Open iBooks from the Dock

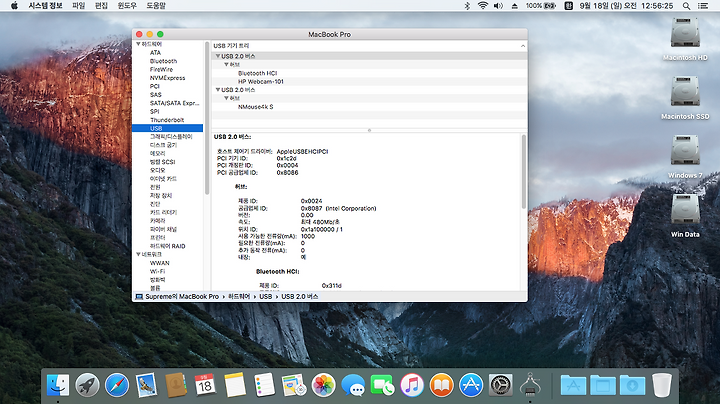[441, 385]
